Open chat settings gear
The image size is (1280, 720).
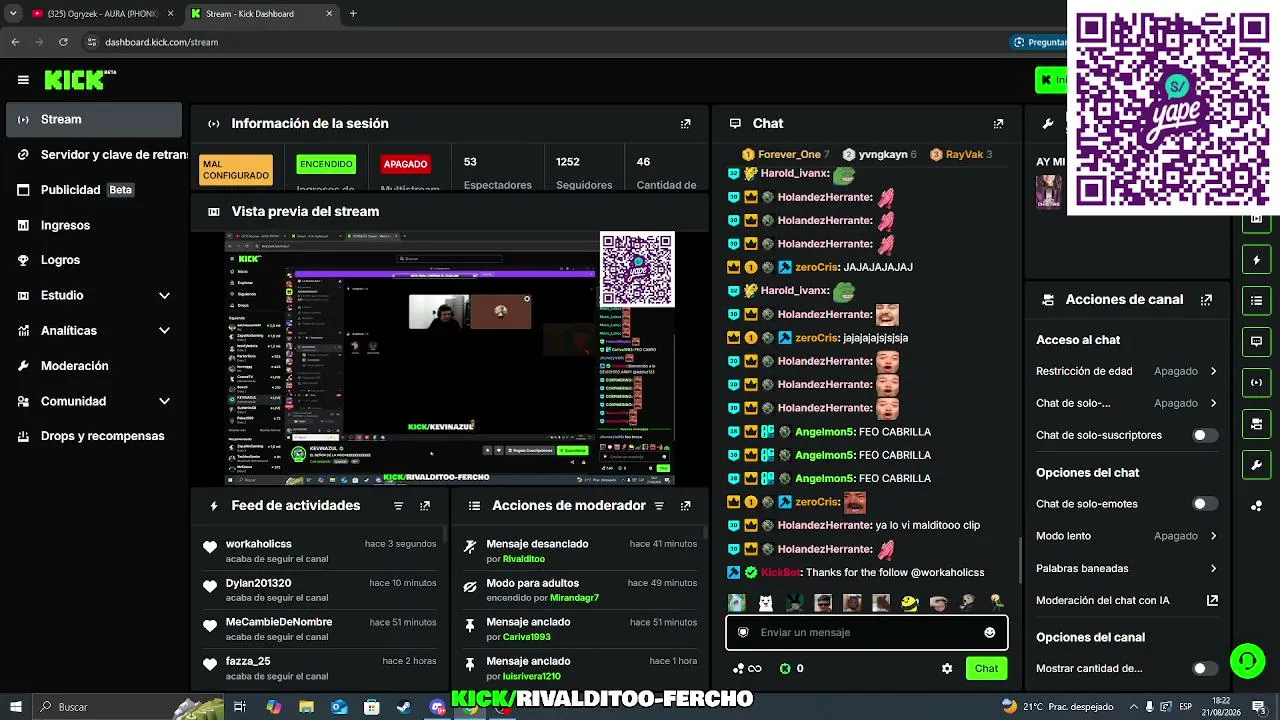pyautogui.click(x=947, y=669)
